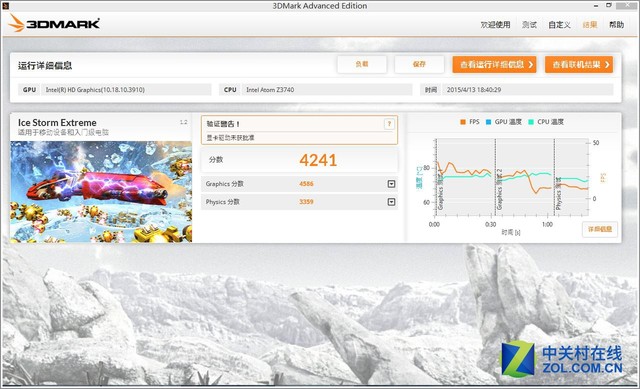Image resolution: width=640 pixels, height=389 pixels.
Task: Click 详细信息 button under the chart
Action: [x=600, y=229]
